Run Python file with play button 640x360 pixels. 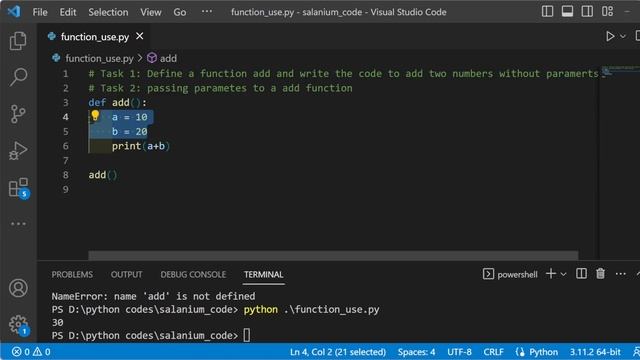(610, 36)
